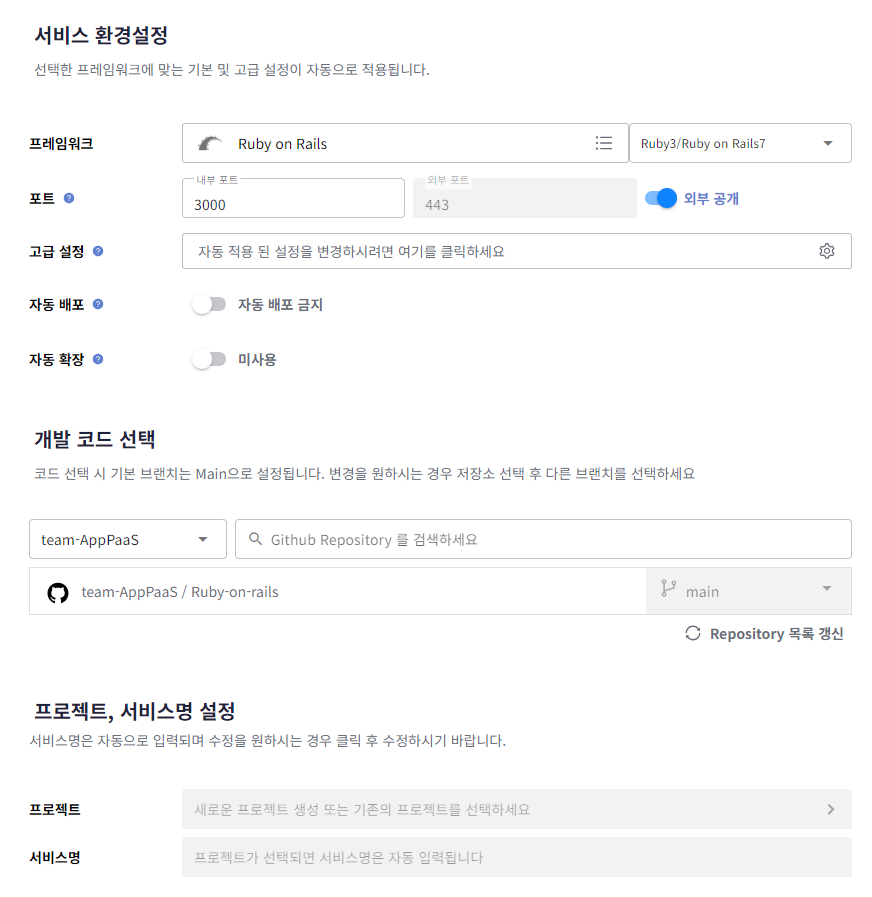The width and height of the screenshot is (872, 897).
Task: Click the search icon in the repository search
Action: pyautogui.click(x=256, y=539)
